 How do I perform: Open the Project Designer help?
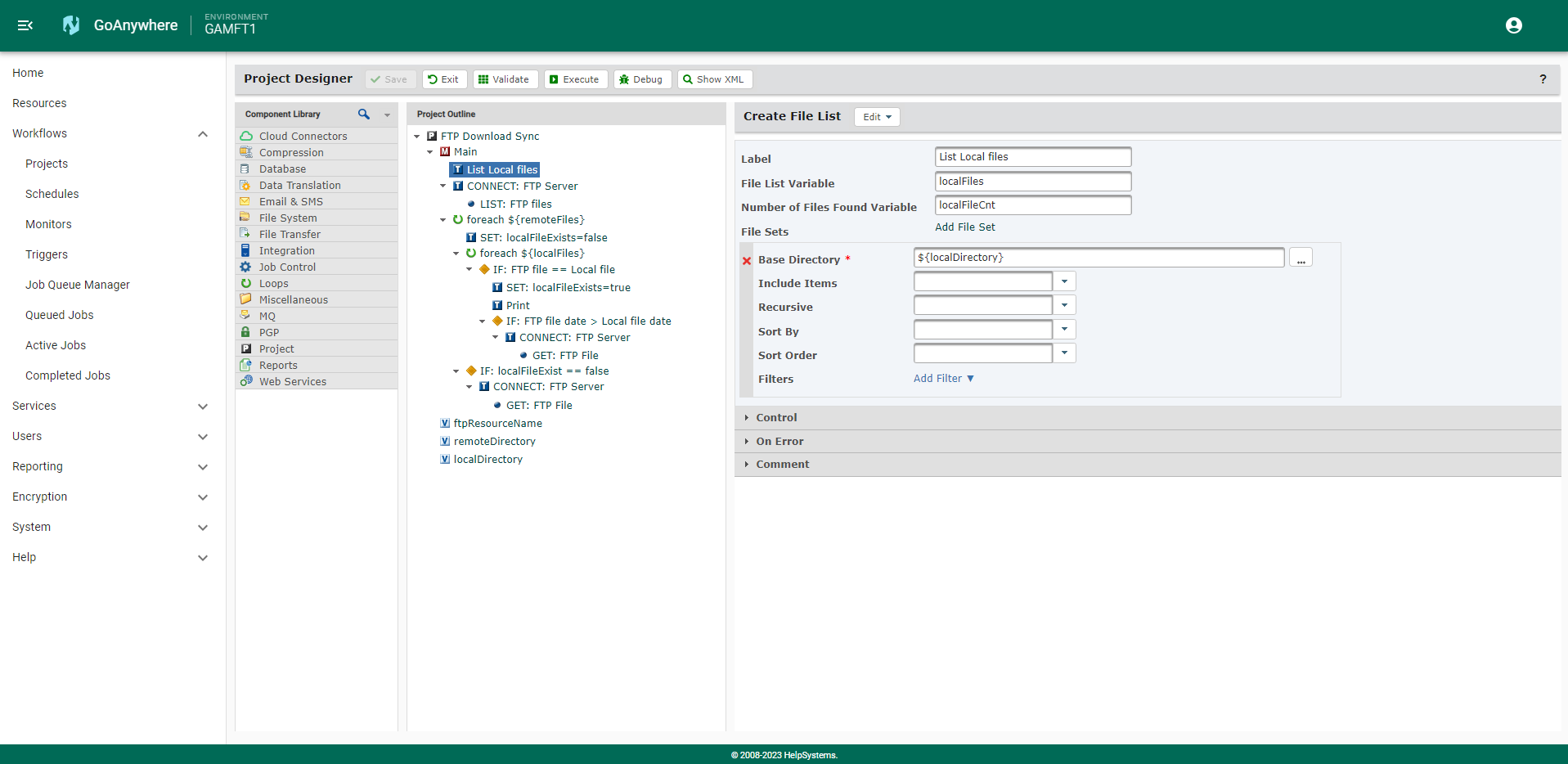[x=1543, y=79]
